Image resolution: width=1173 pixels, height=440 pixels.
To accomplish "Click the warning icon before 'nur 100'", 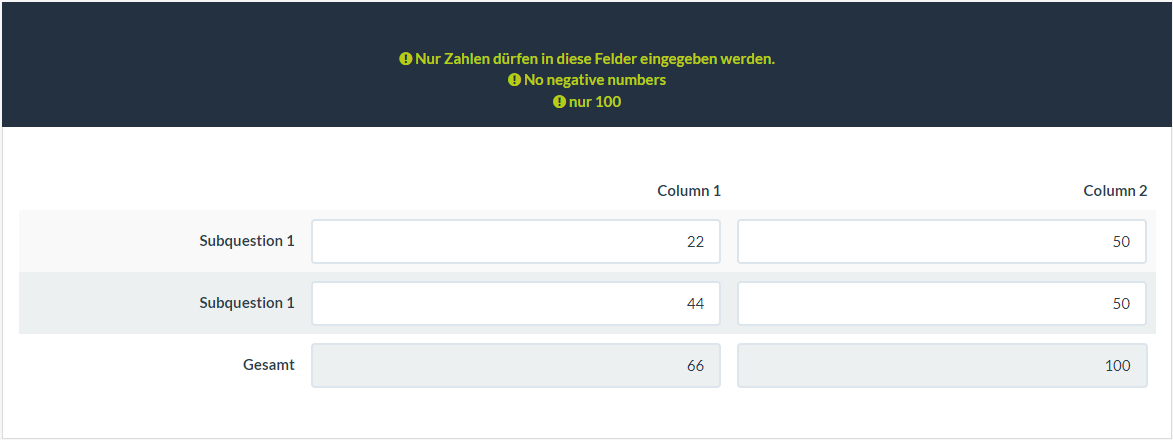I will 559,102.
